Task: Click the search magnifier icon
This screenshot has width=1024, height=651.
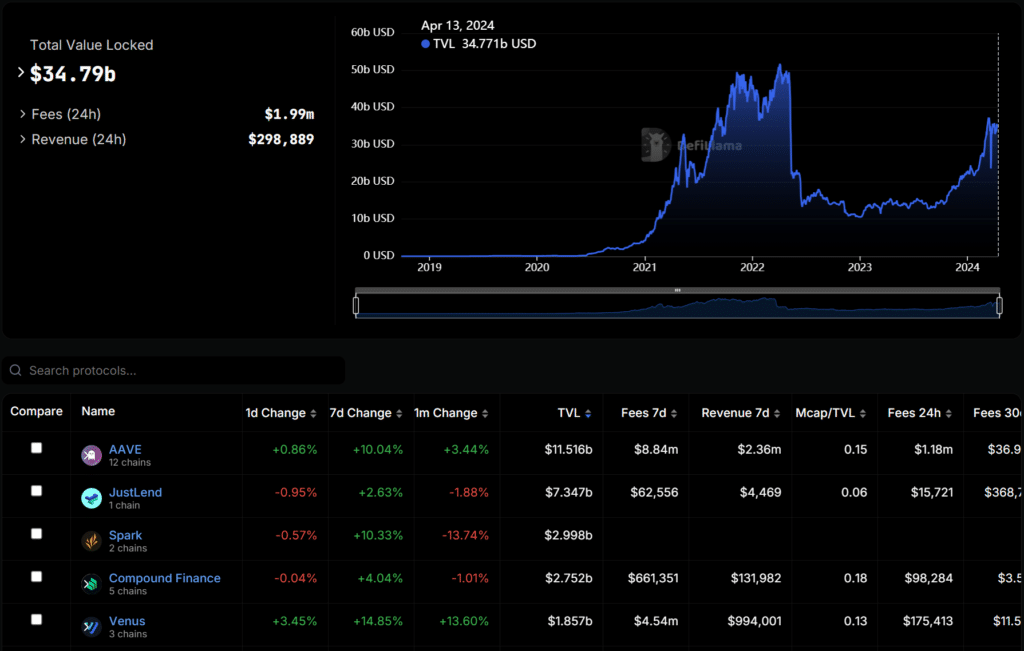Action: click(x=16, y=370)
